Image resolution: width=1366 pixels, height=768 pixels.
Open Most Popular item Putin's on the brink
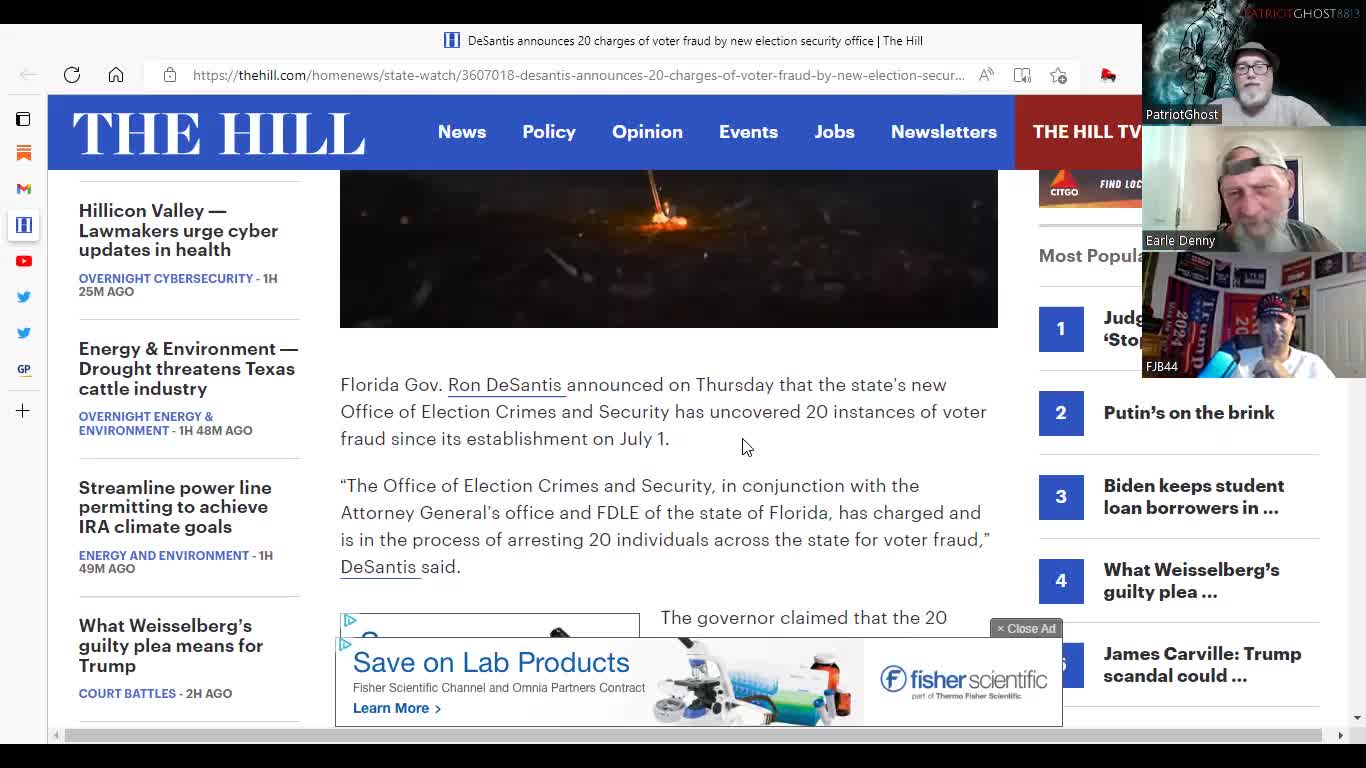pyautogui.click(x=1189, y=413)
